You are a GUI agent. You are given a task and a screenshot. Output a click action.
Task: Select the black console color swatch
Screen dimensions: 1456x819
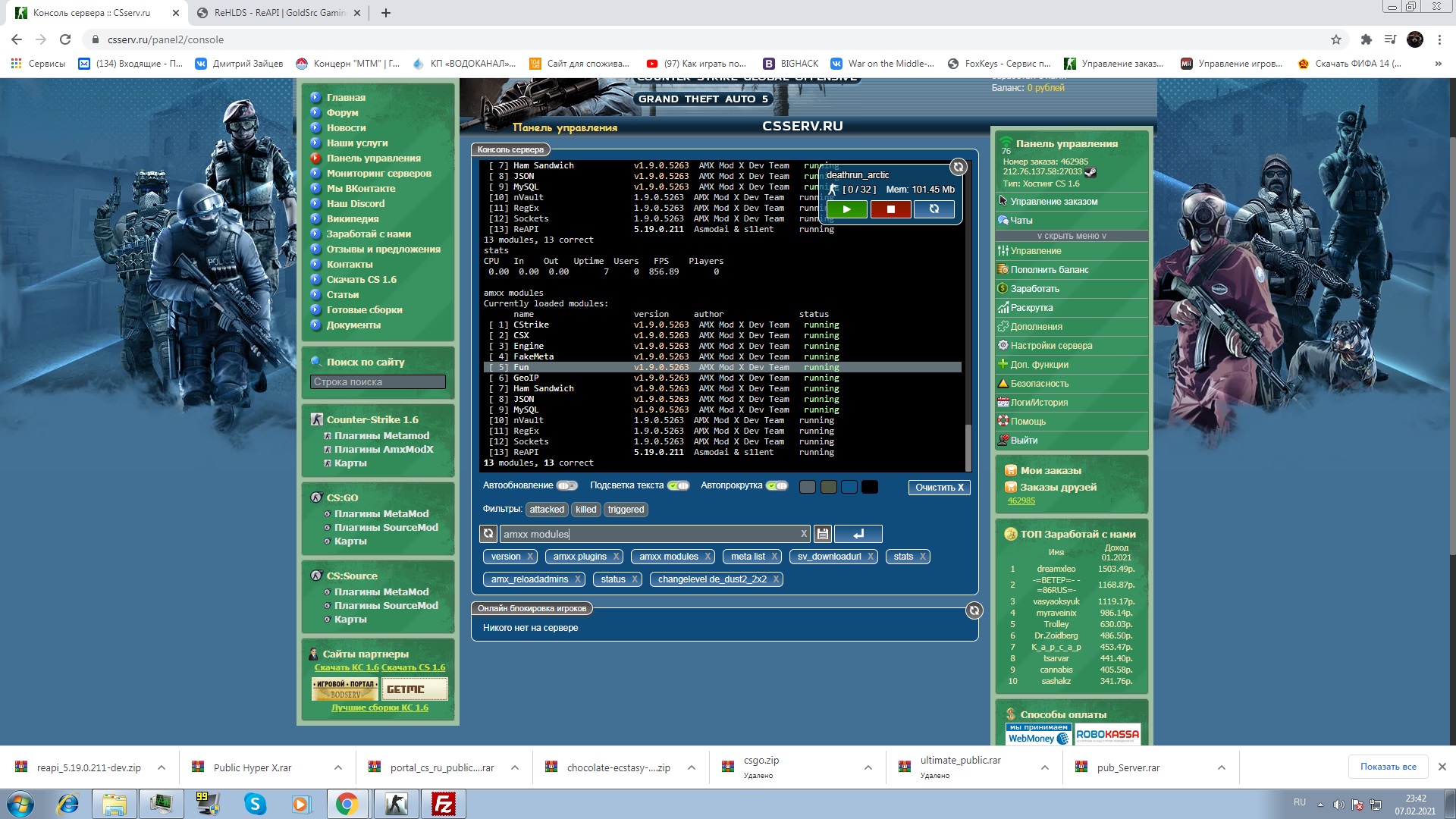870,487
